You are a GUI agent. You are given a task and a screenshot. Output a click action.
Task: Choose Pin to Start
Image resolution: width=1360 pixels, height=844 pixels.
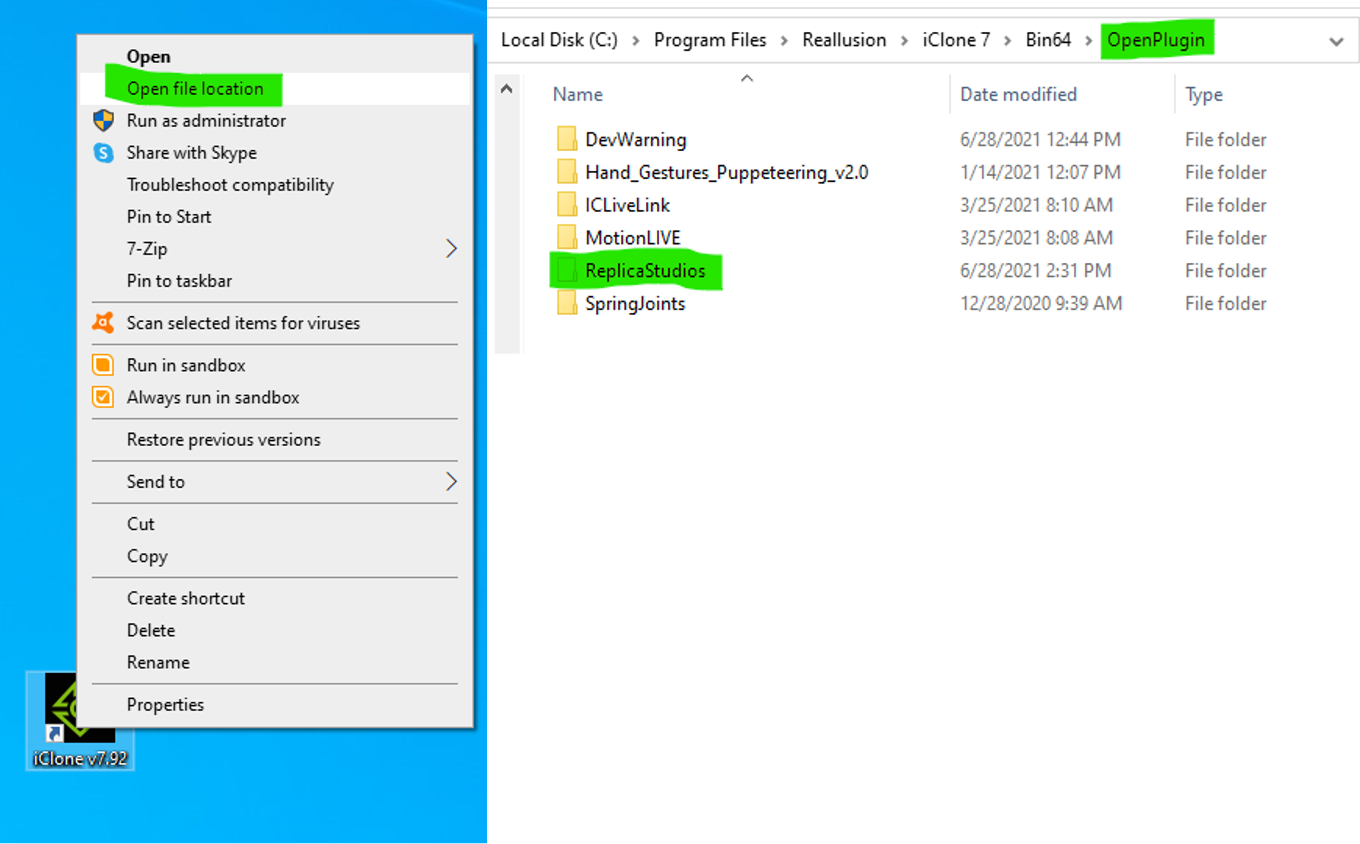point(275,217)
